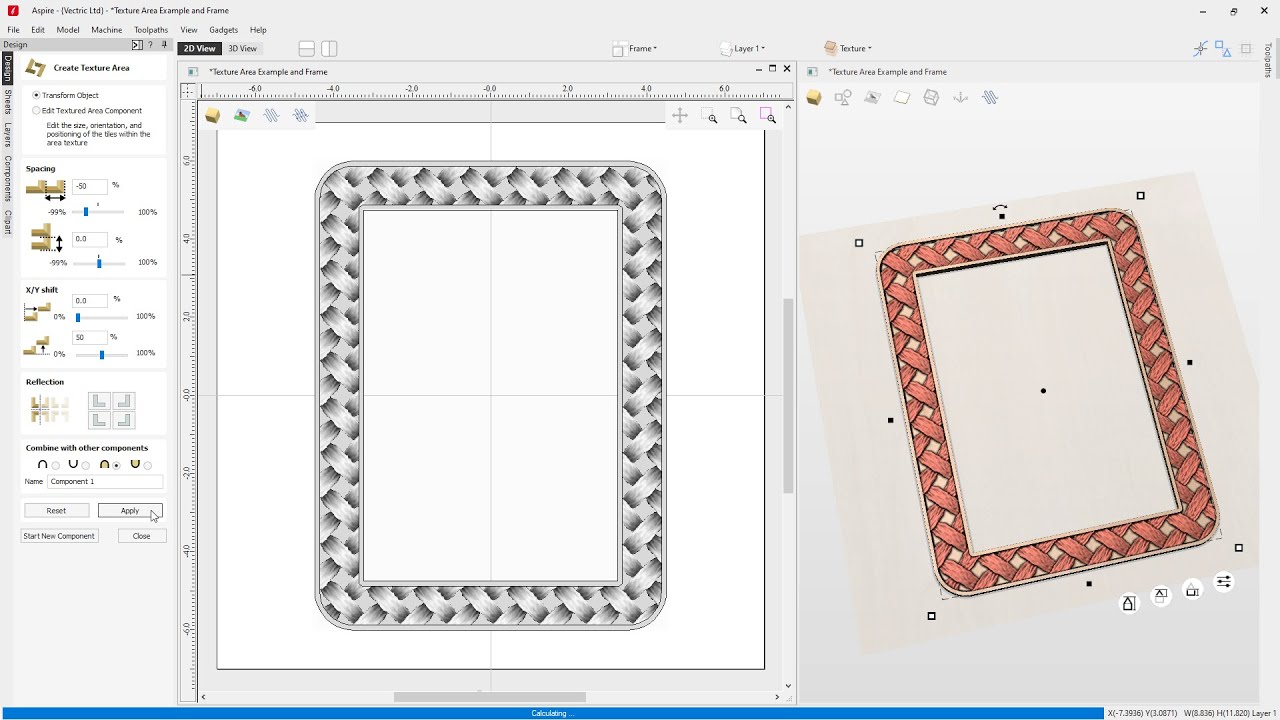Click the Close button in texture panel

tap(141, 536)
